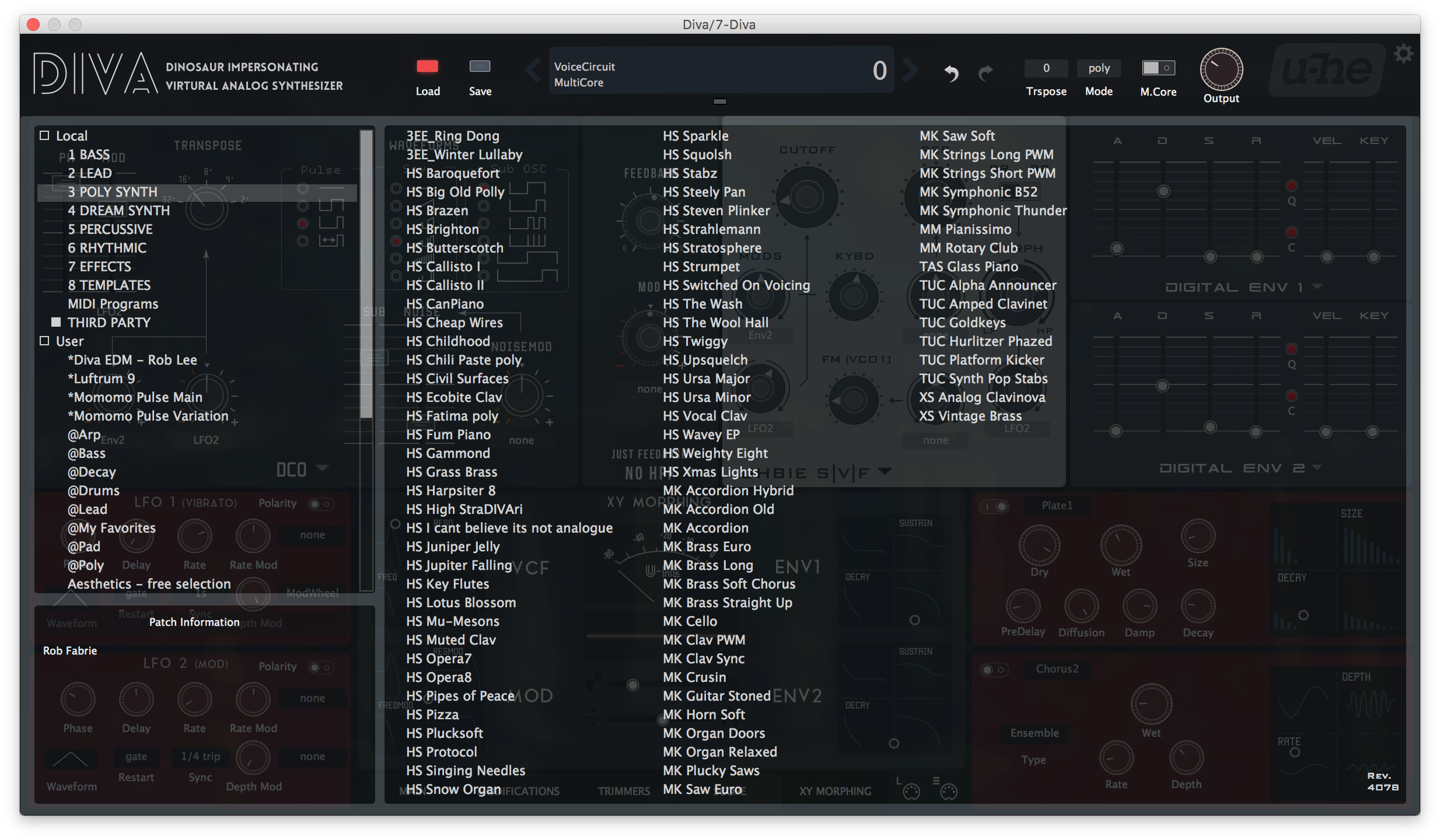Click the Diffusion knob
The height and width of the screenshot is (840, 1440).
pyautogui.click(x=1081, y=606)
